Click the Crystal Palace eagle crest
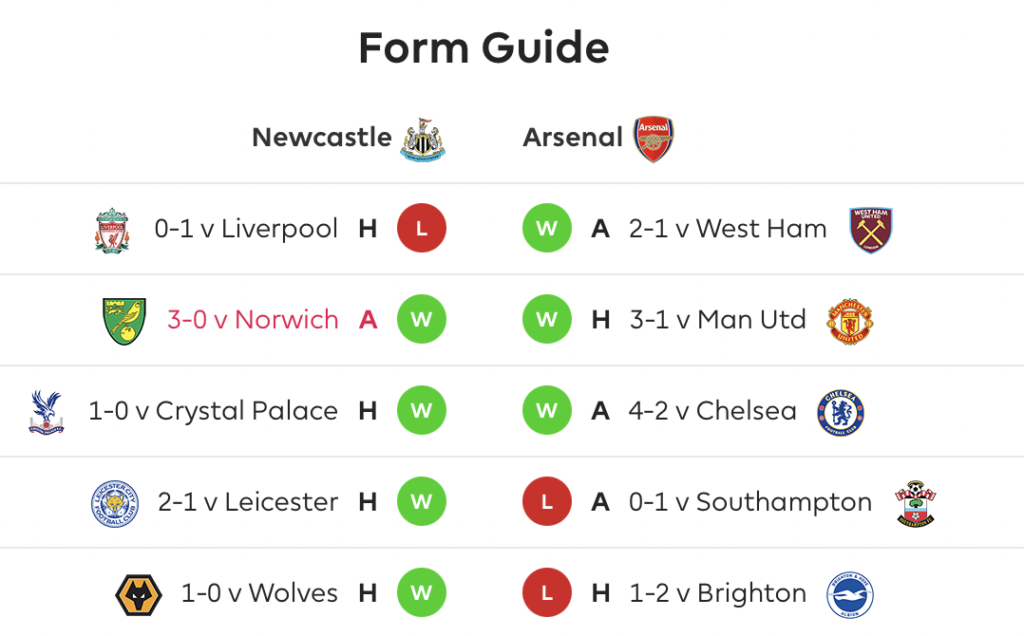 tap(46, 412)
